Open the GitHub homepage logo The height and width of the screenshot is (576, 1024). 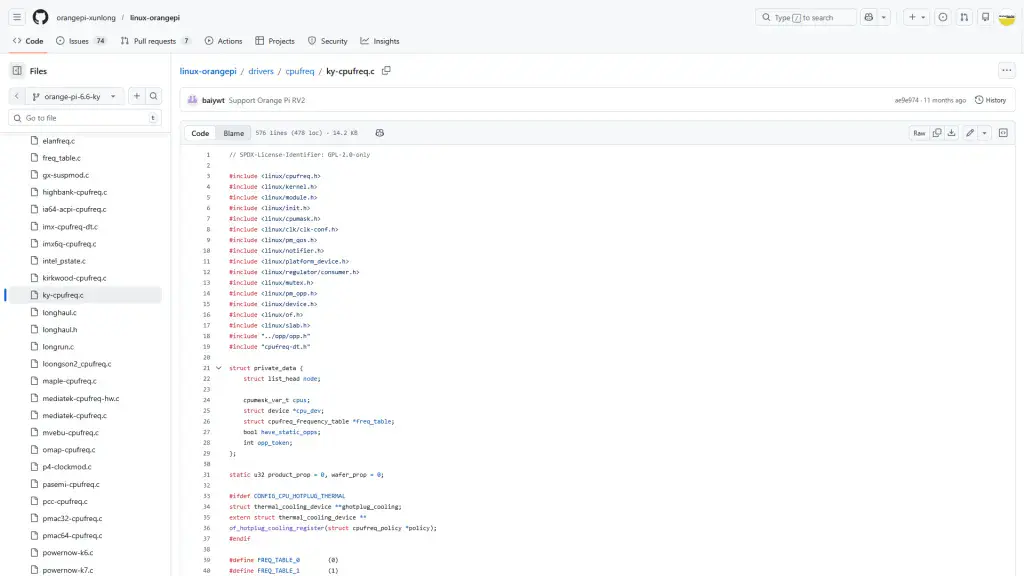[x=40, y=17]
